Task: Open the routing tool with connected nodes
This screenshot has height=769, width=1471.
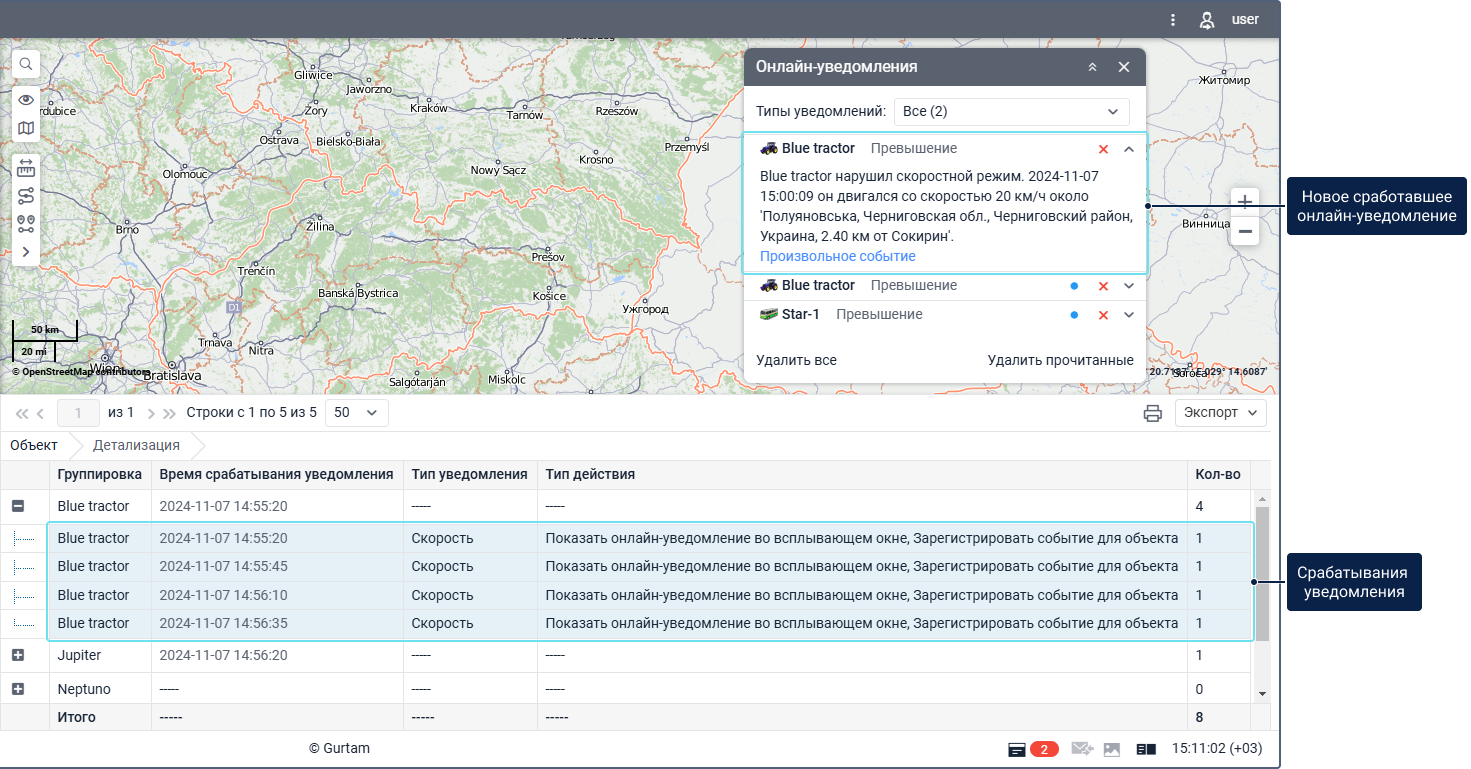Action: coord(26,196)
